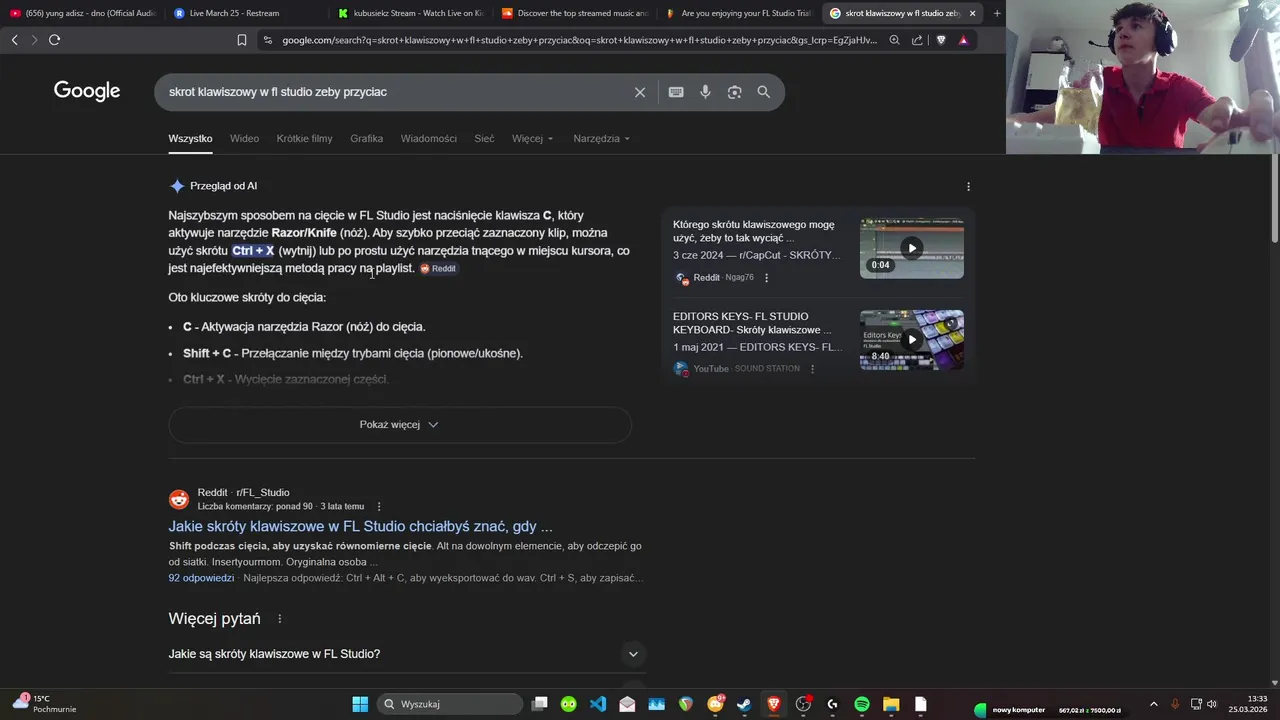Open Windows Start menu
The height and width of the screenshot is (720, 1280).
tap(360, 704)
